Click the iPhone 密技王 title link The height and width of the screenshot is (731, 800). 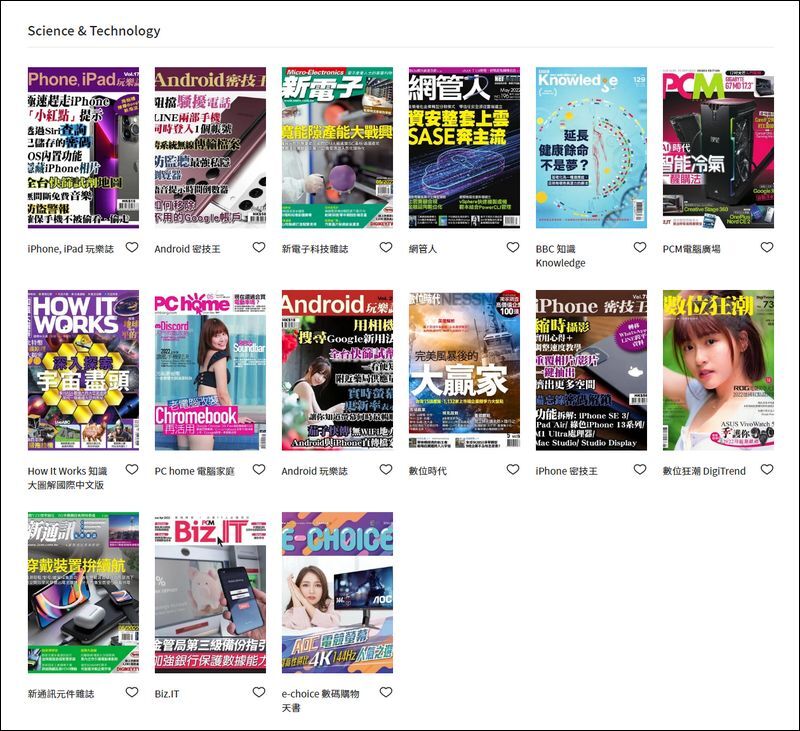[567, 471]
